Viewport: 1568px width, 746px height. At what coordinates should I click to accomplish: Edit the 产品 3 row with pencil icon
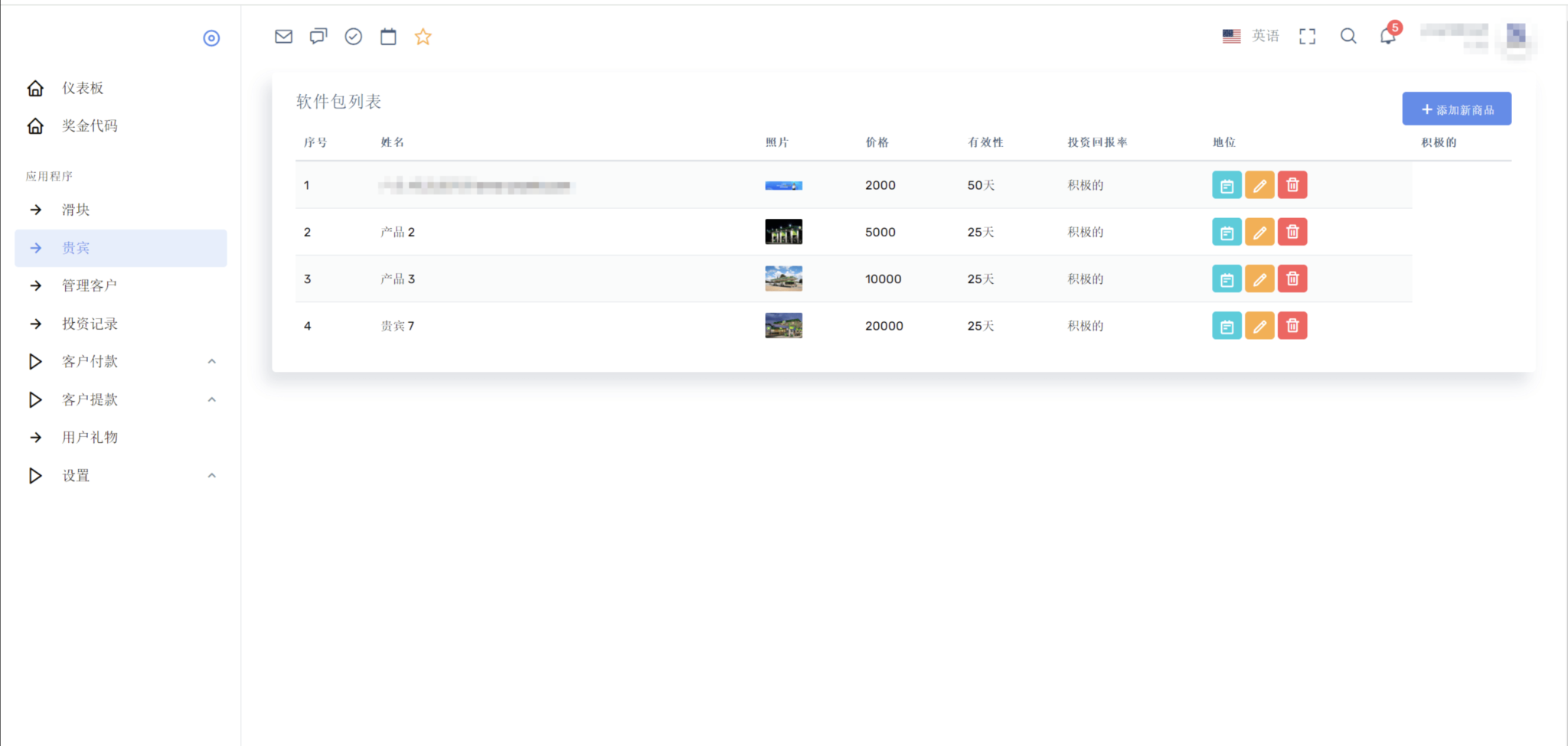(1259, 279)
